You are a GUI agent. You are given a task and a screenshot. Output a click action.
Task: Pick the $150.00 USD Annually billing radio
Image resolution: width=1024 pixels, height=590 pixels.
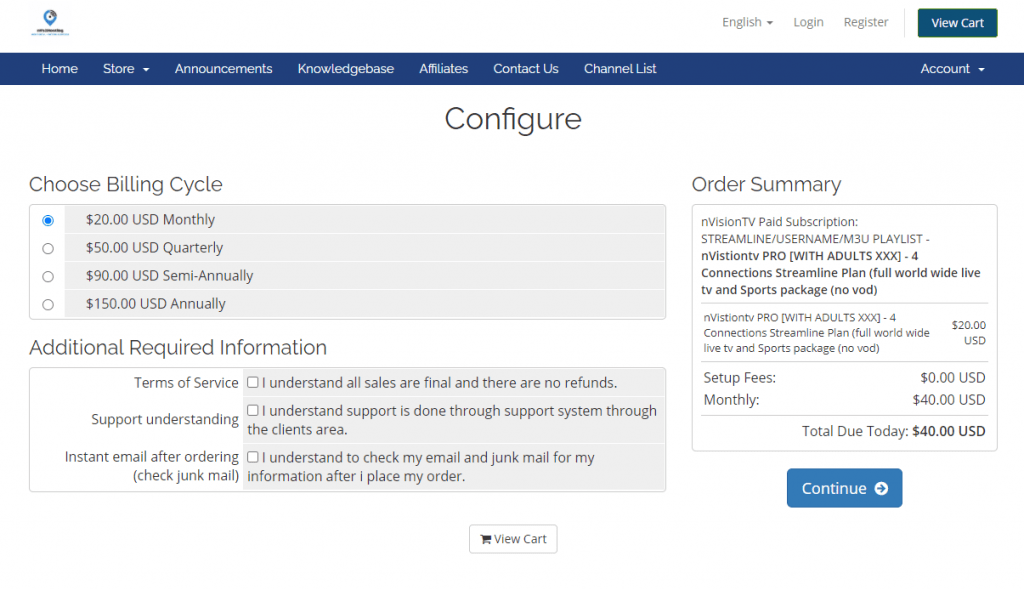coord(48,304)
